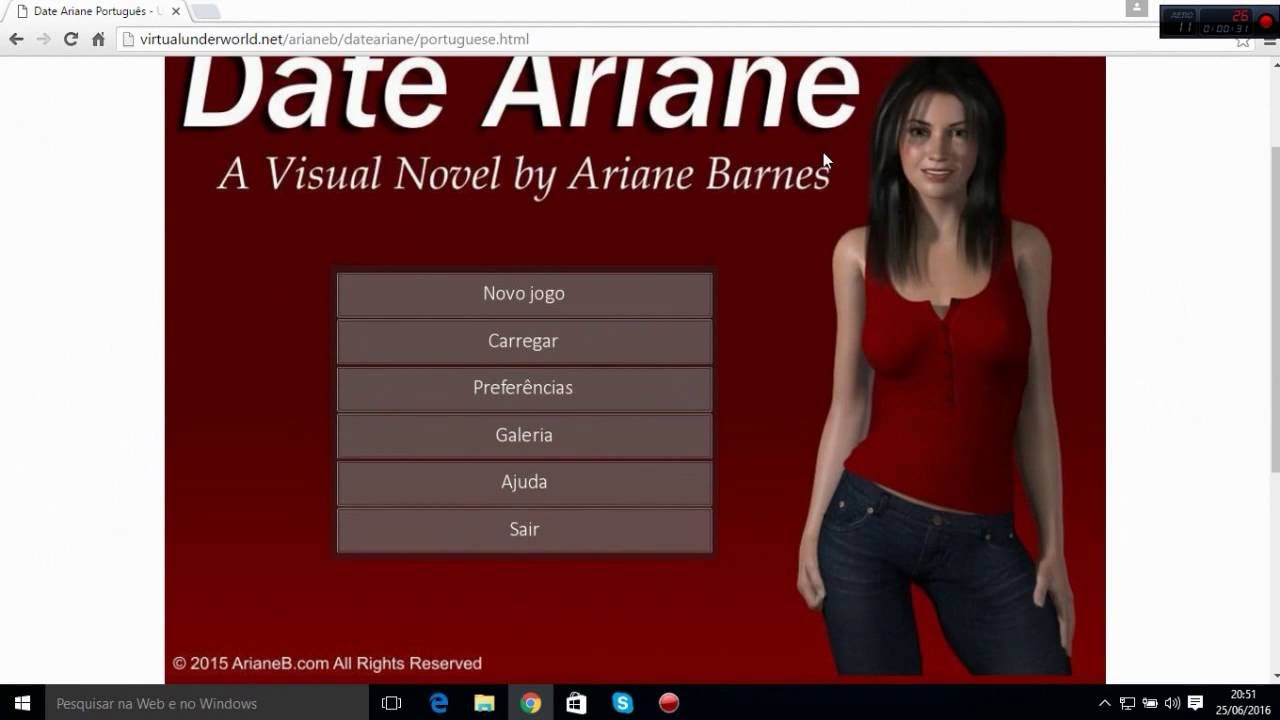Open Preferências settings
Image resolution: width=1280 pixels, height=720 pixels.
click(524, 388)
